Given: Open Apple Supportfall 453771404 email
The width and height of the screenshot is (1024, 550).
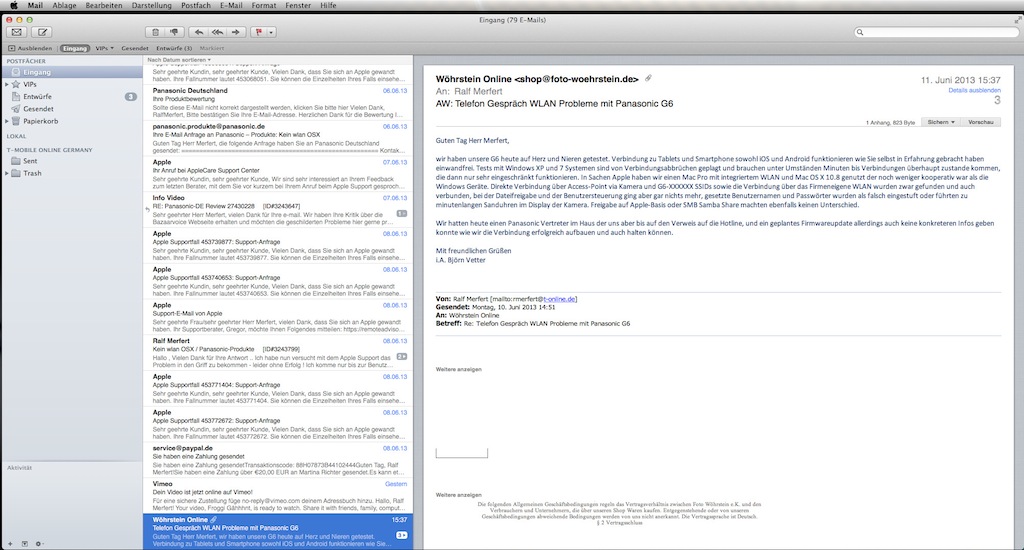Looking at the screenshot, I should 278,389.
